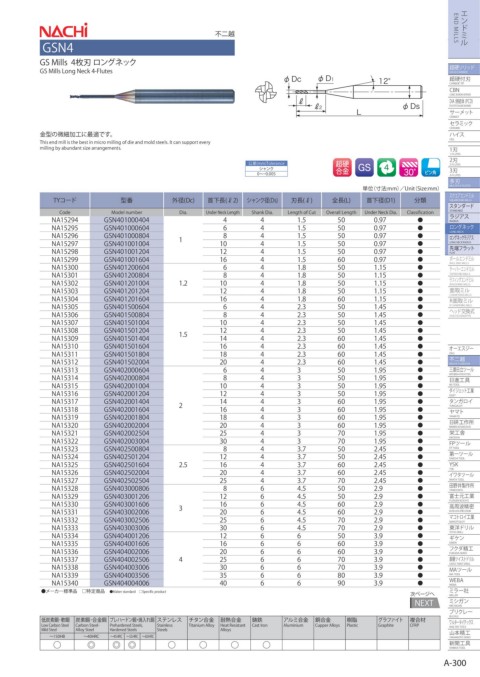This screenshot has width=480, height=677.
Task: Click the red 超硬合金 carbide badge
Action: pos(342,167)
